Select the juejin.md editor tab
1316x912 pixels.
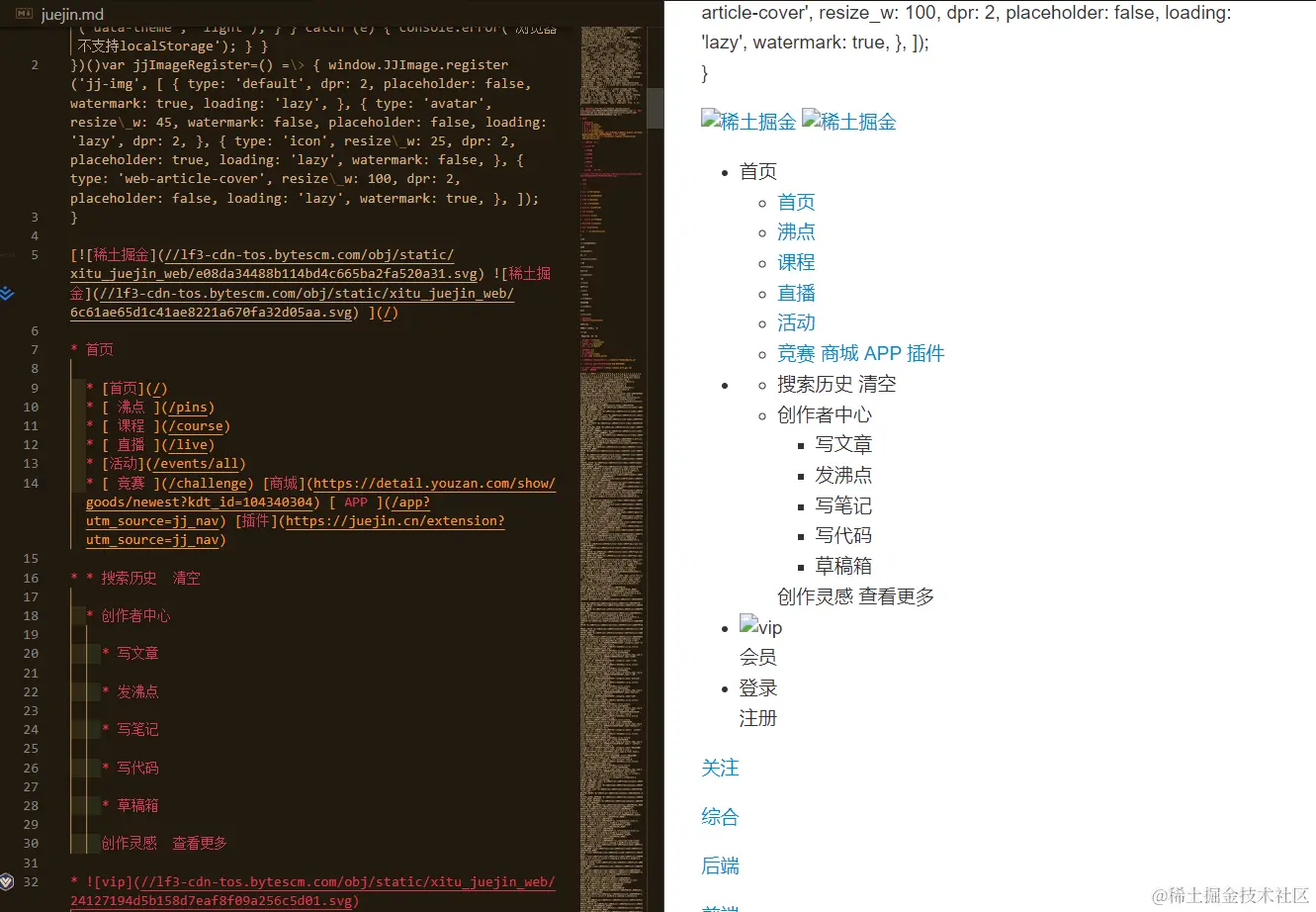[61, 14]
